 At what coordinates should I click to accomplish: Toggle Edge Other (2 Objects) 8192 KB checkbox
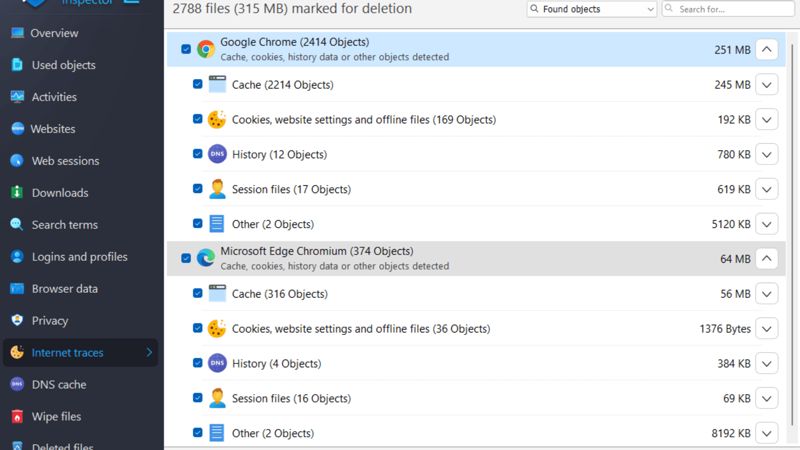coord(197,432)
